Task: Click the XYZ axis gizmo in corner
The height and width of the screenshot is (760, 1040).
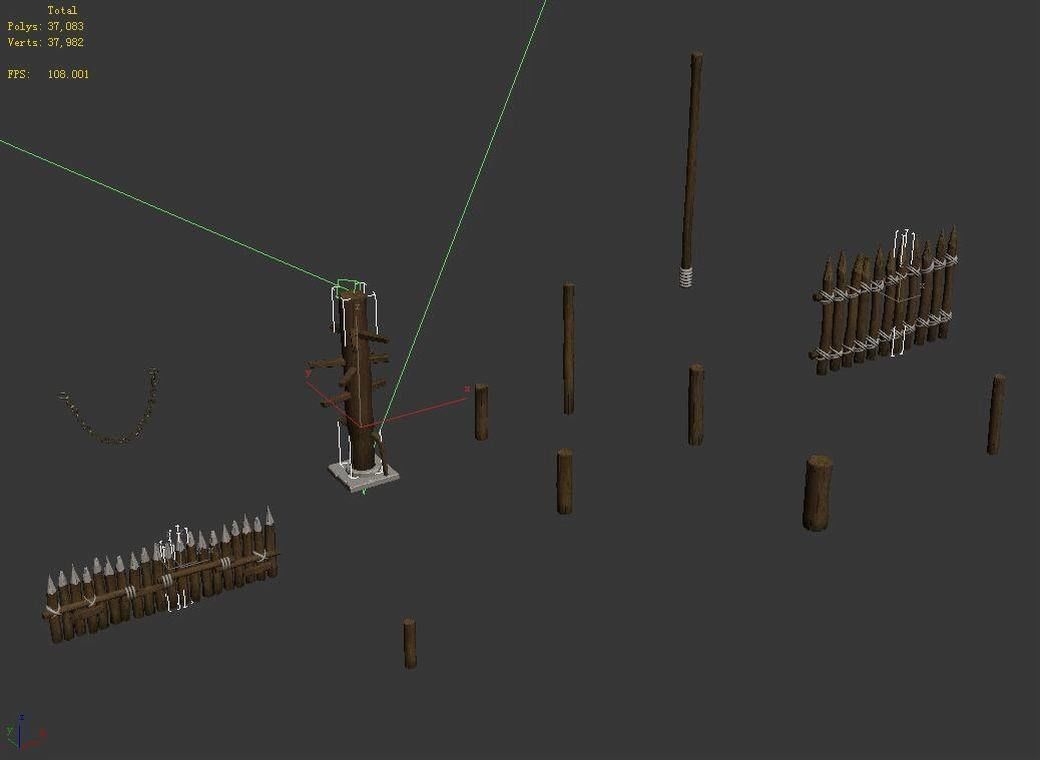Action: (25, 732)
